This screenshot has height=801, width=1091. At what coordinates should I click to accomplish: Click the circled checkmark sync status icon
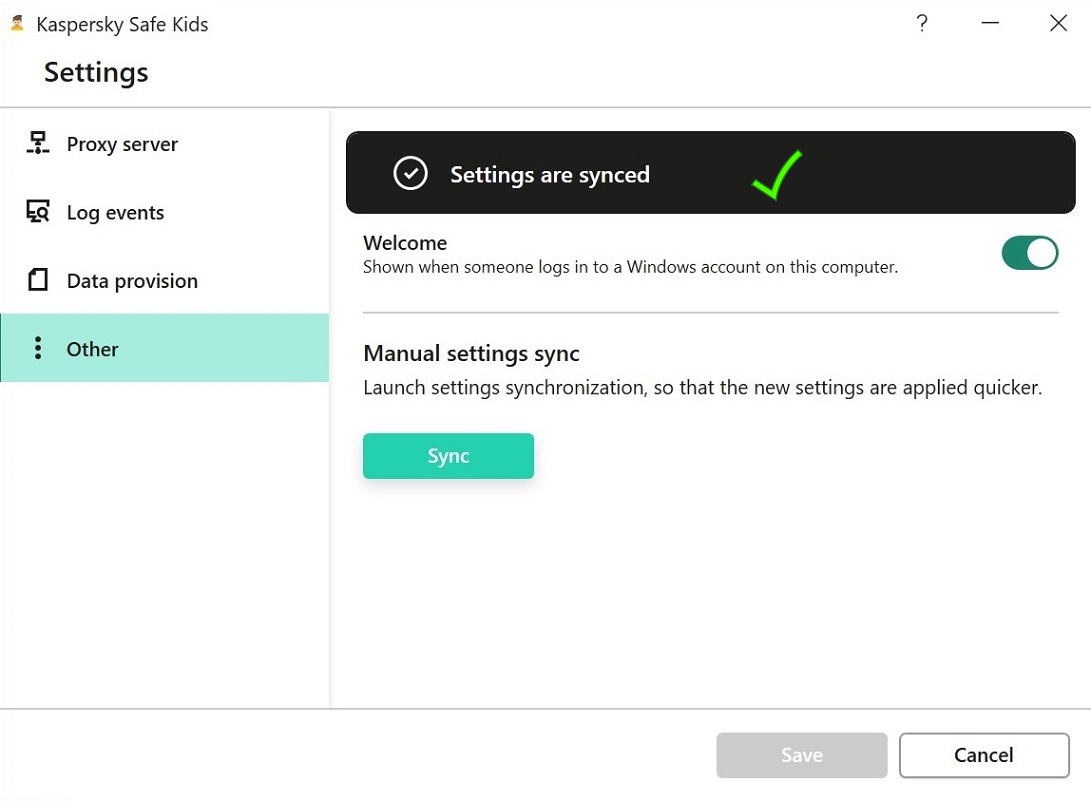pos(410,174)
